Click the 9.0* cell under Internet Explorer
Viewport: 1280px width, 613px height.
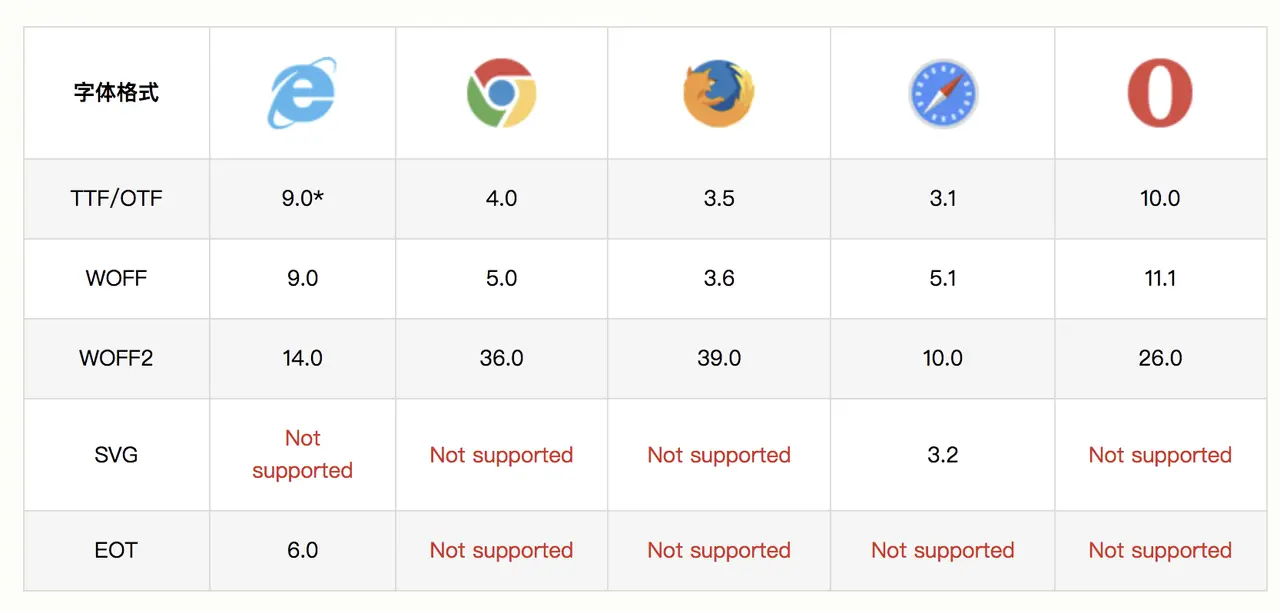coord(302,198)
